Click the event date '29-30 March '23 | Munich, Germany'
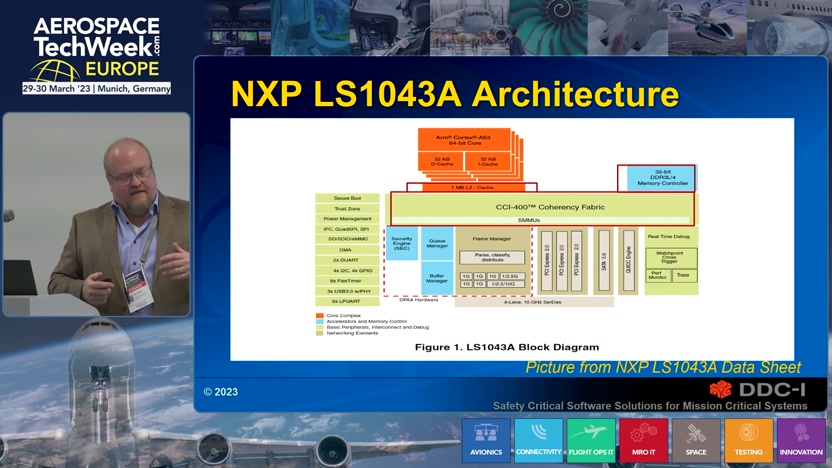This screenshot has height=468, width=832. [x=97, y=89]
